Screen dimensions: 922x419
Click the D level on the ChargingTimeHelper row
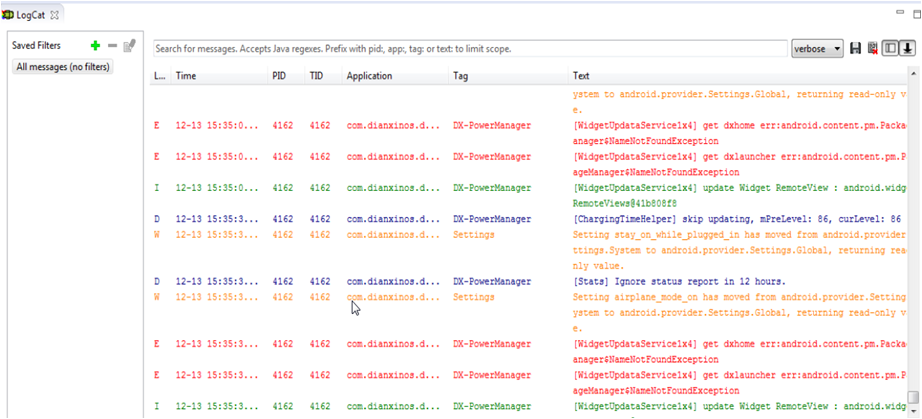157,219
